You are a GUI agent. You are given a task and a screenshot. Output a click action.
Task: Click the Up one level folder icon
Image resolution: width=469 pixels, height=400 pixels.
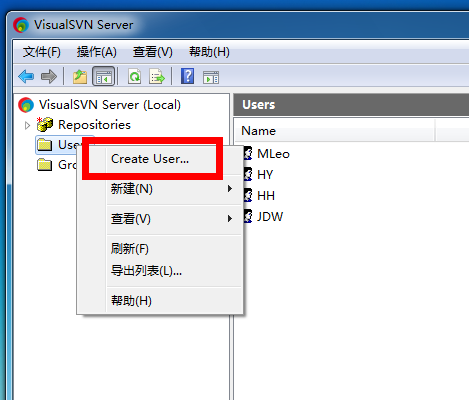click(x=80, y=77)
